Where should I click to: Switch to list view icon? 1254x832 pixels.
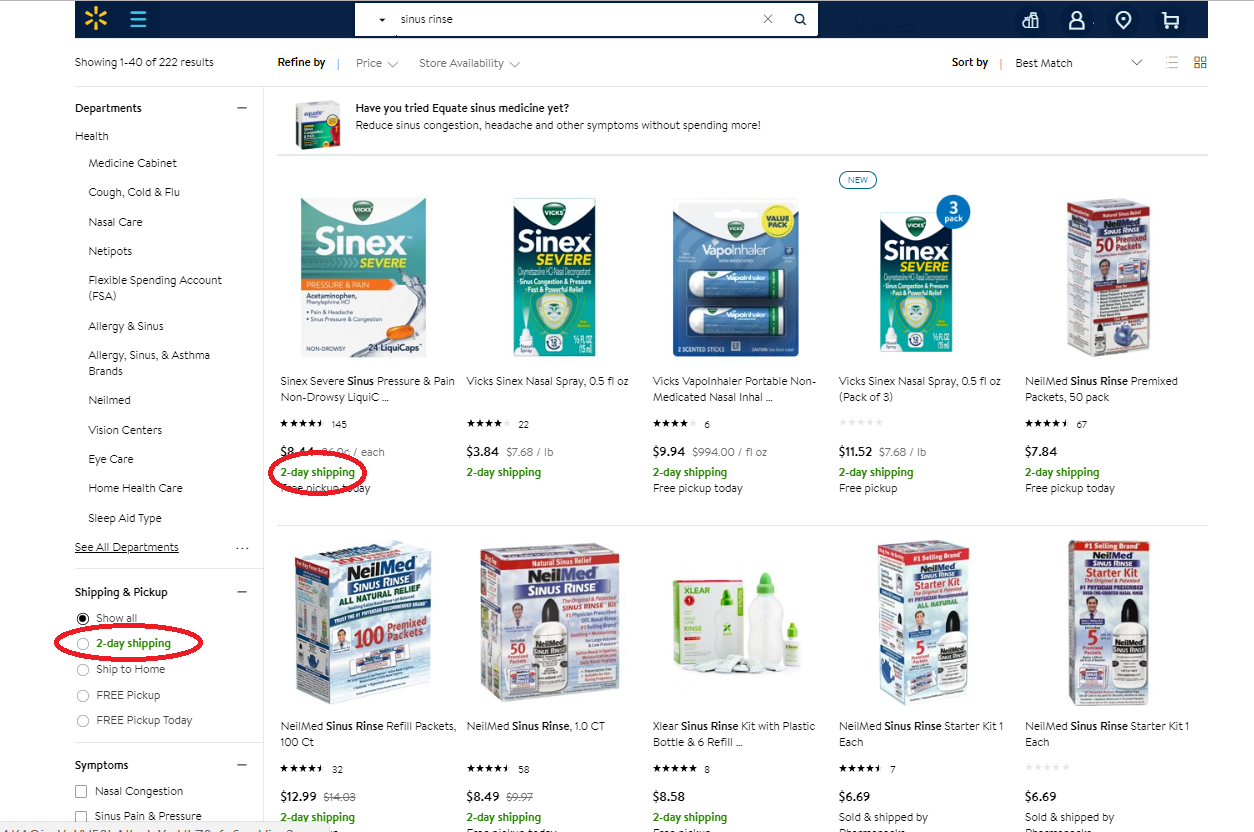(1172, 62)
